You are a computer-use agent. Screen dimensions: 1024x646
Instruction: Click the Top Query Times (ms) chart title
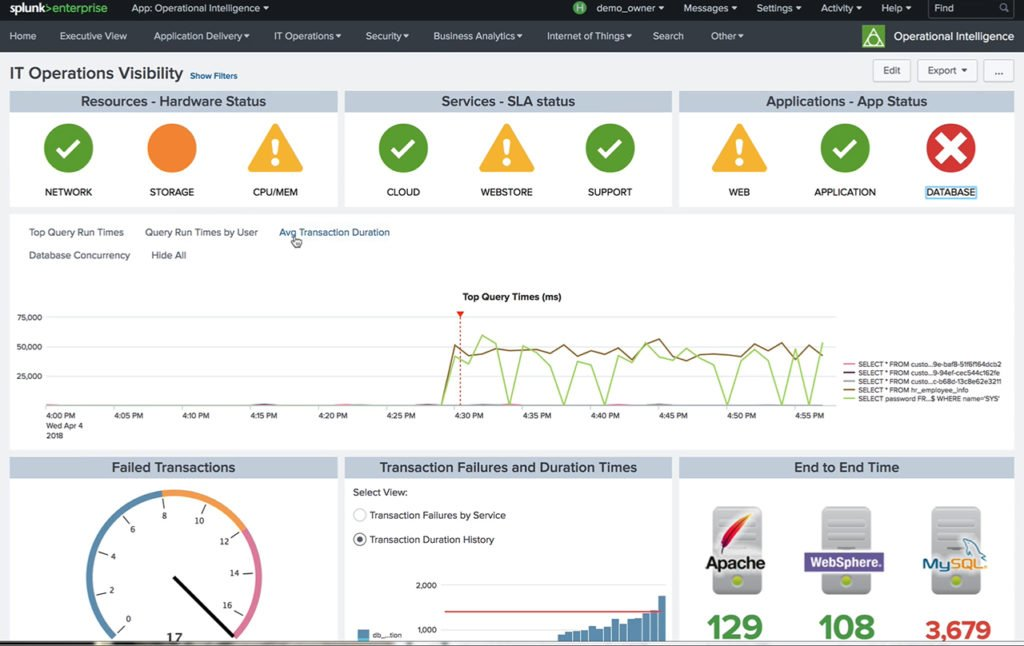[512, 297]
